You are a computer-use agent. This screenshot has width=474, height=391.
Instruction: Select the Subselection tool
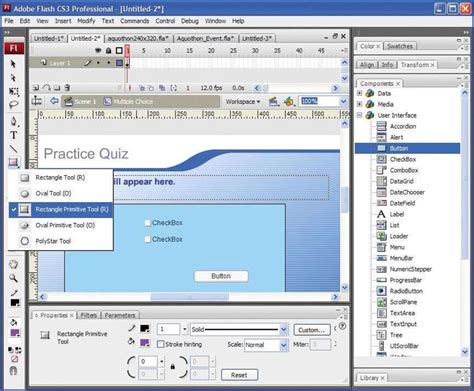point(13,77)
